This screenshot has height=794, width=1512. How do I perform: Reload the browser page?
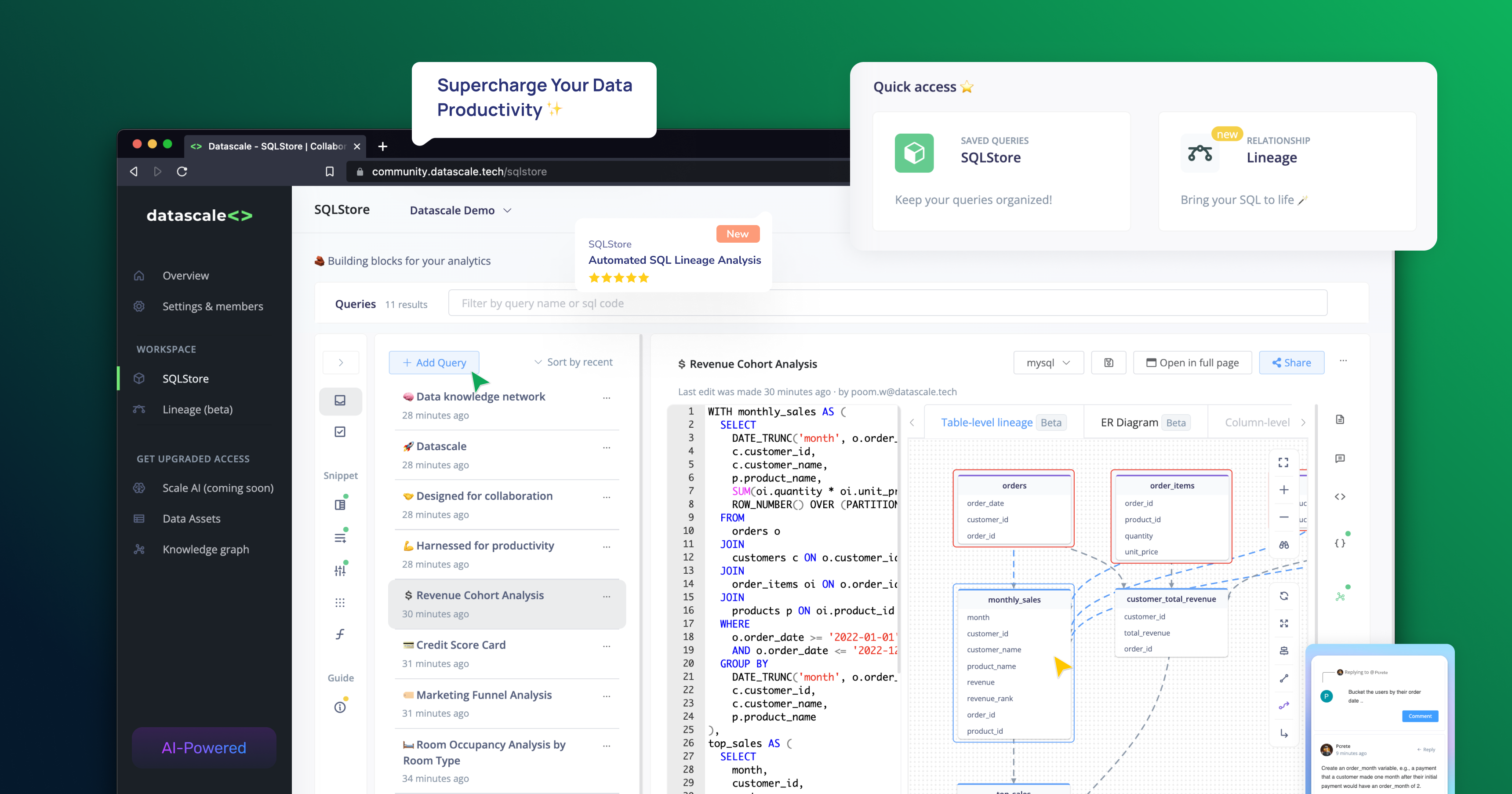pos(182,171)
